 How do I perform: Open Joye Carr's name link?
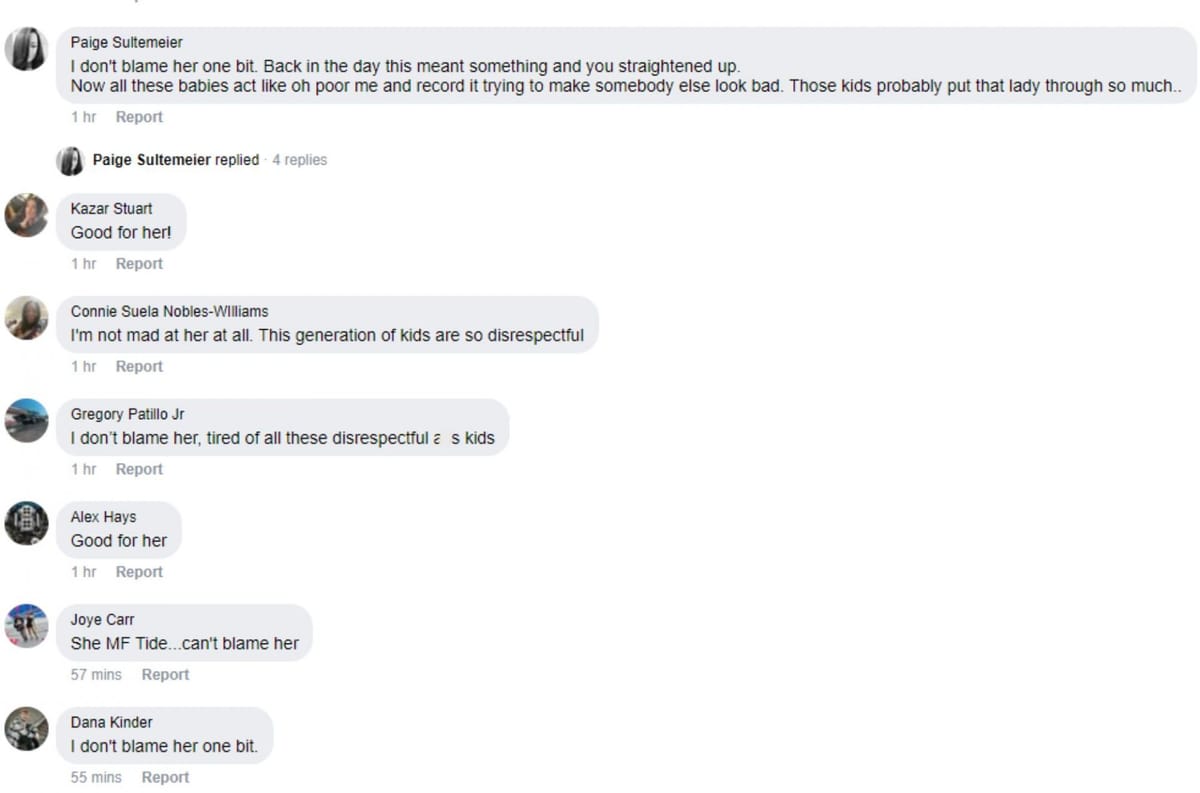tap(102, 620)
